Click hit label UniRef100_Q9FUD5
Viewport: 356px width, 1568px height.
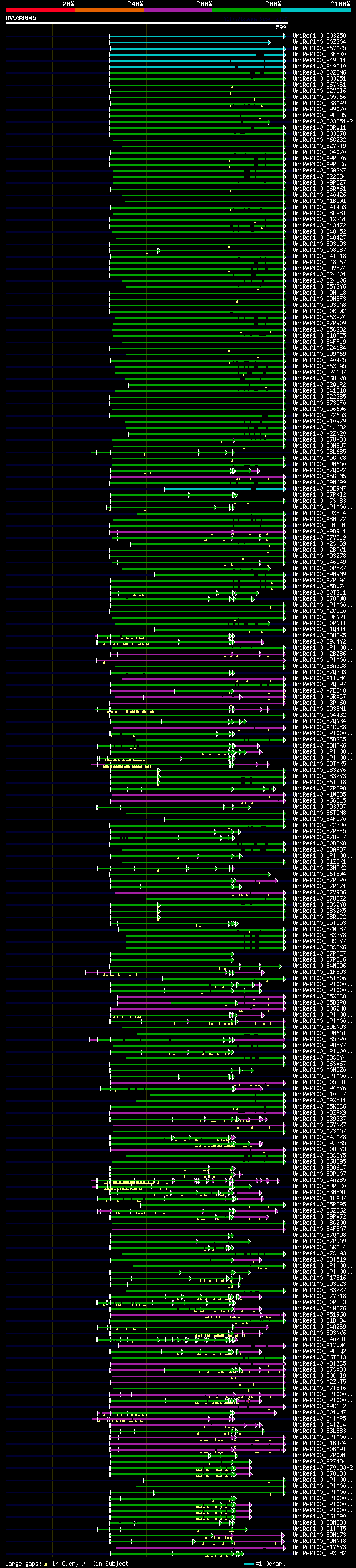[319, 115]
